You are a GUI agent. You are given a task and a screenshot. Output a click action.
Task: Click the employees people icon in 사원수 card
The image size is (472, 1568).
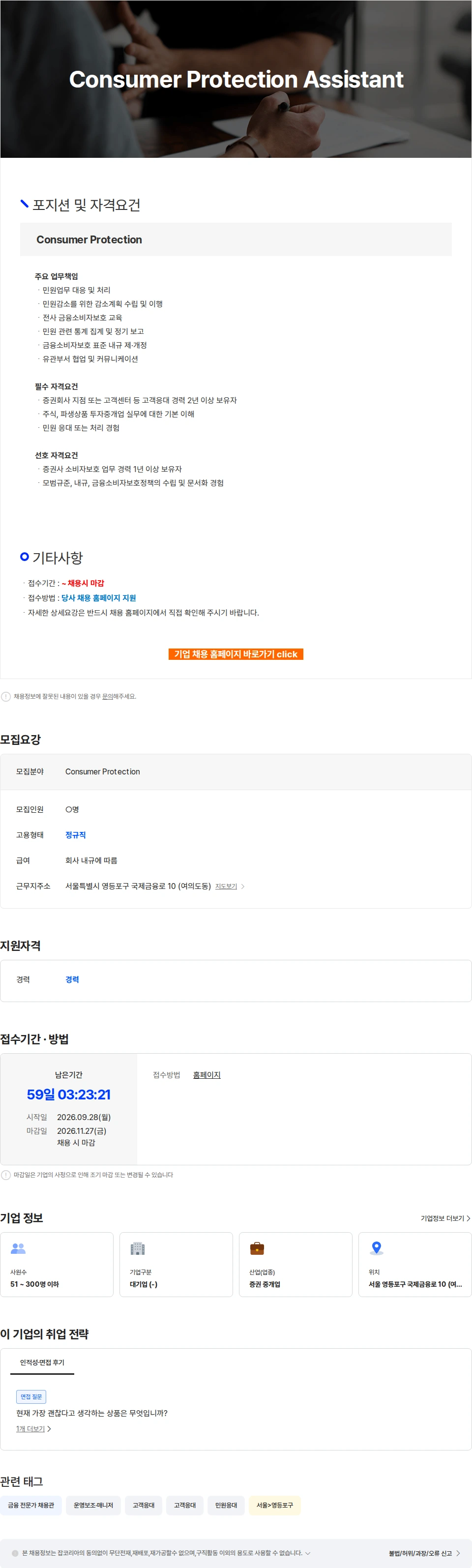(18, 1248)
